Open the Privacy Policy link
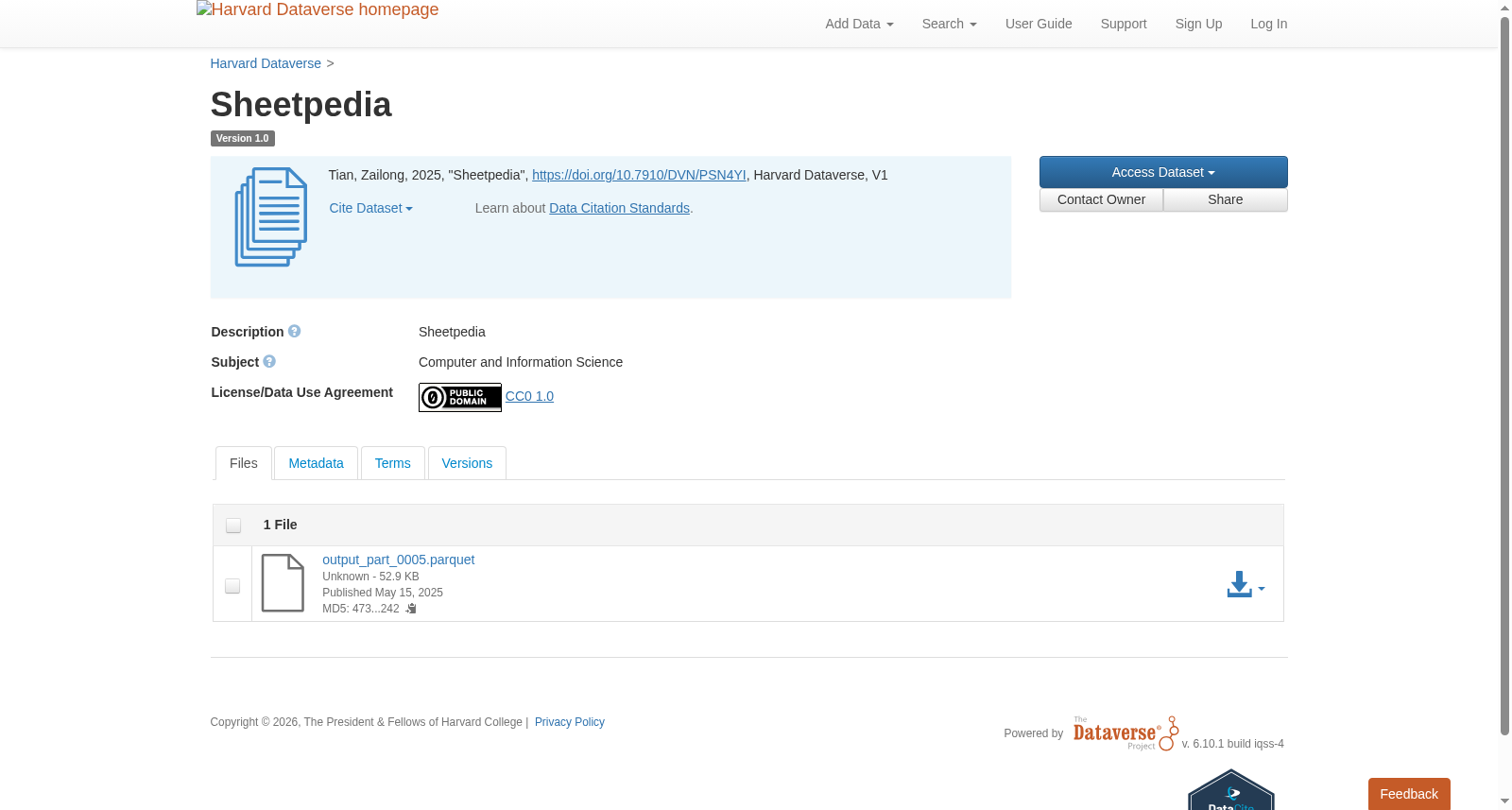Viewport: 1512px width, 810px height. pyautogui.click(x=570, y=722)
